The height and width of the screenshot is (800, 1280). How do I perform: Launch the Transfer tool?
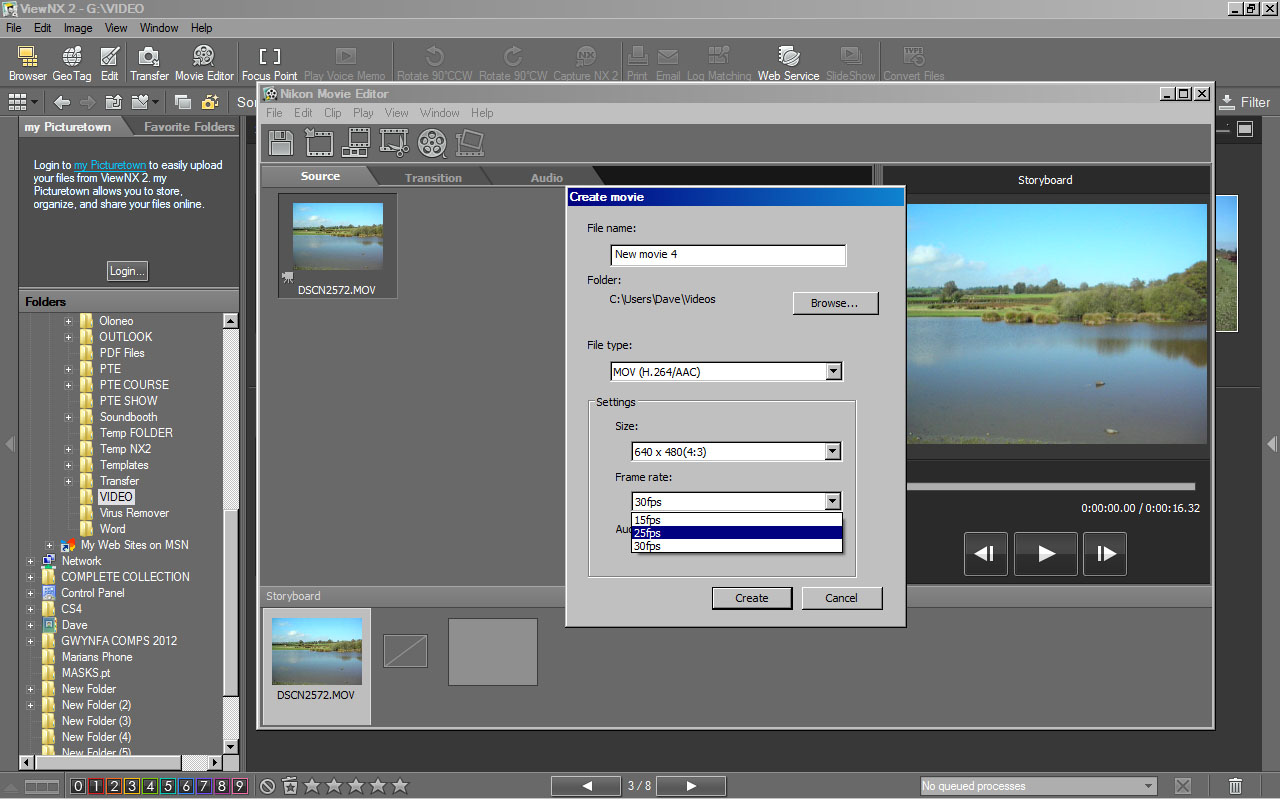pos(149,63)
